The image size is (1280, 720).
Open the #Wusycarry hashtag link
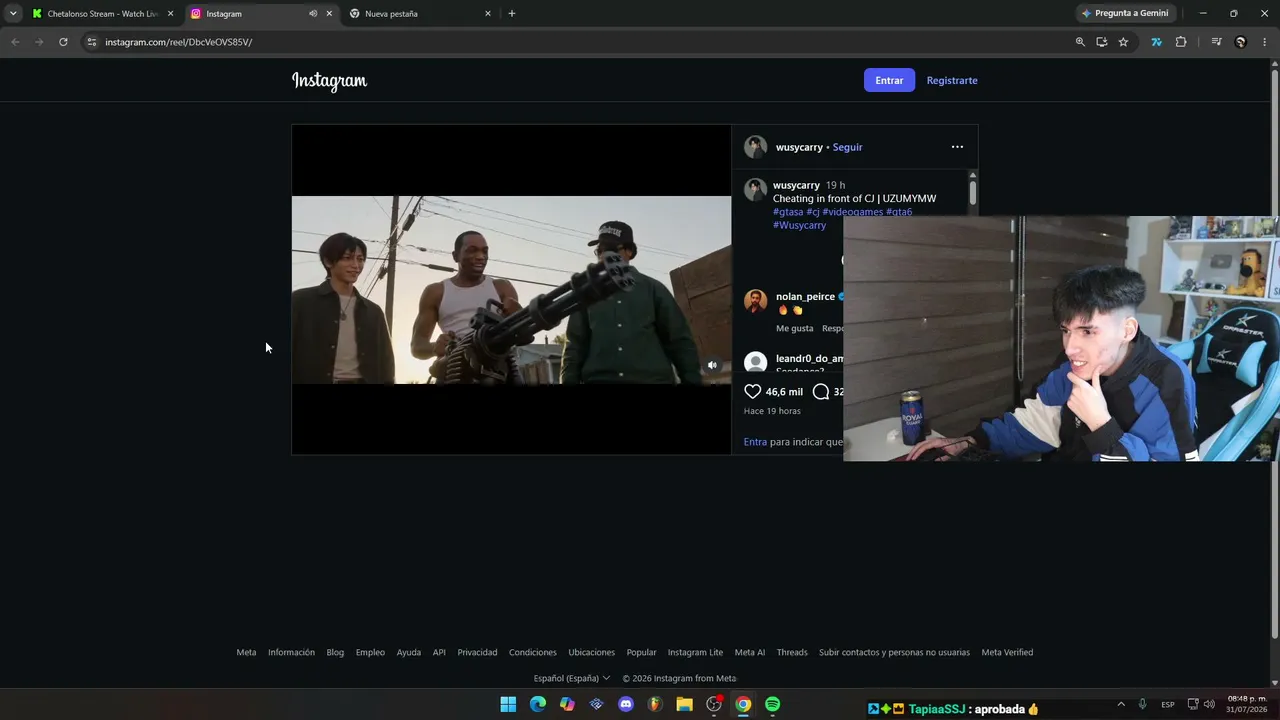click(799, 225)
